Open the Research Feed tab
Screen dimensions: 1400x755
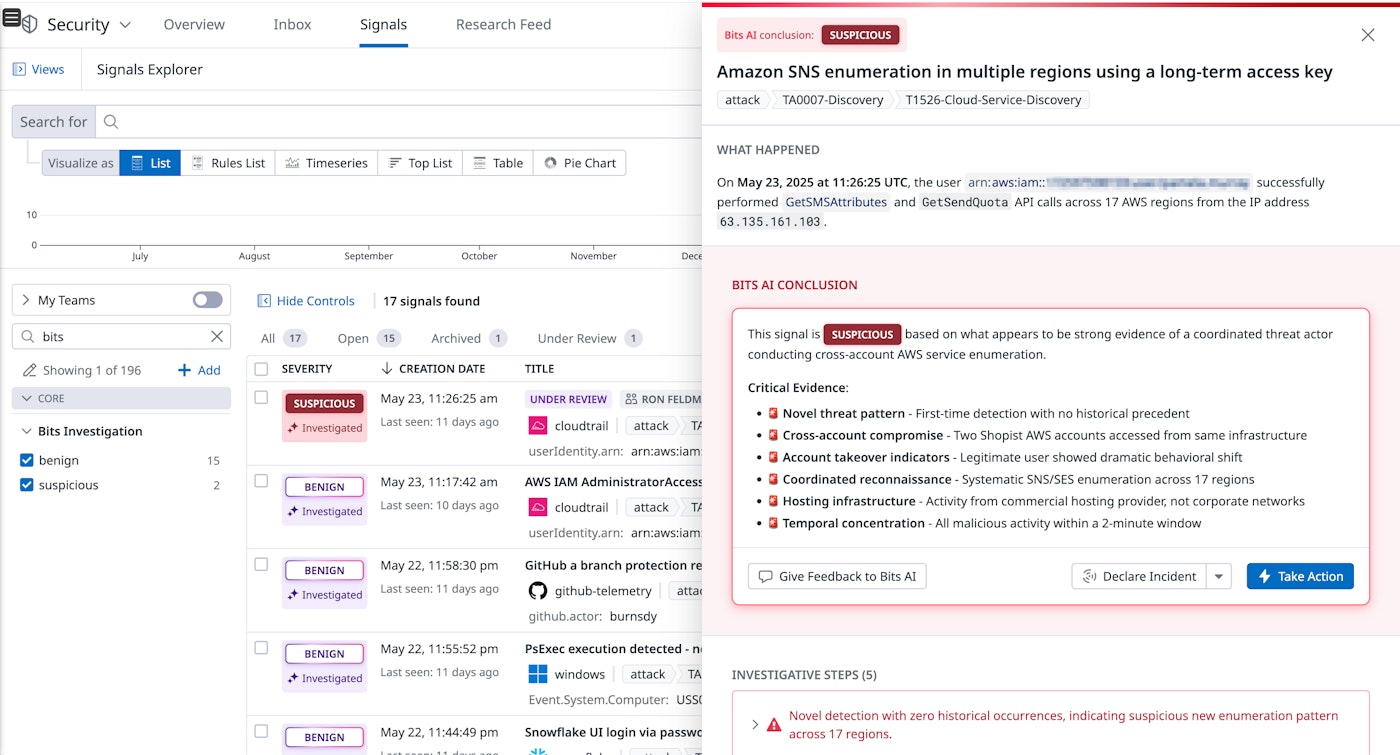point(503,24)
